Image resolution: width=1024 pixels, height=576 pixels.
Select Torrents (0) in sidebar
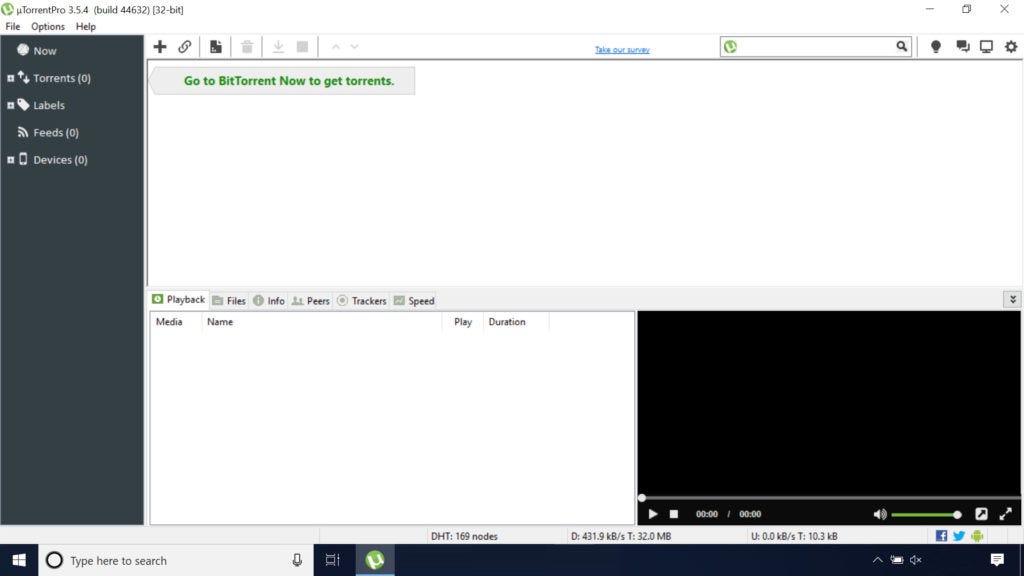tap(62, 78)
